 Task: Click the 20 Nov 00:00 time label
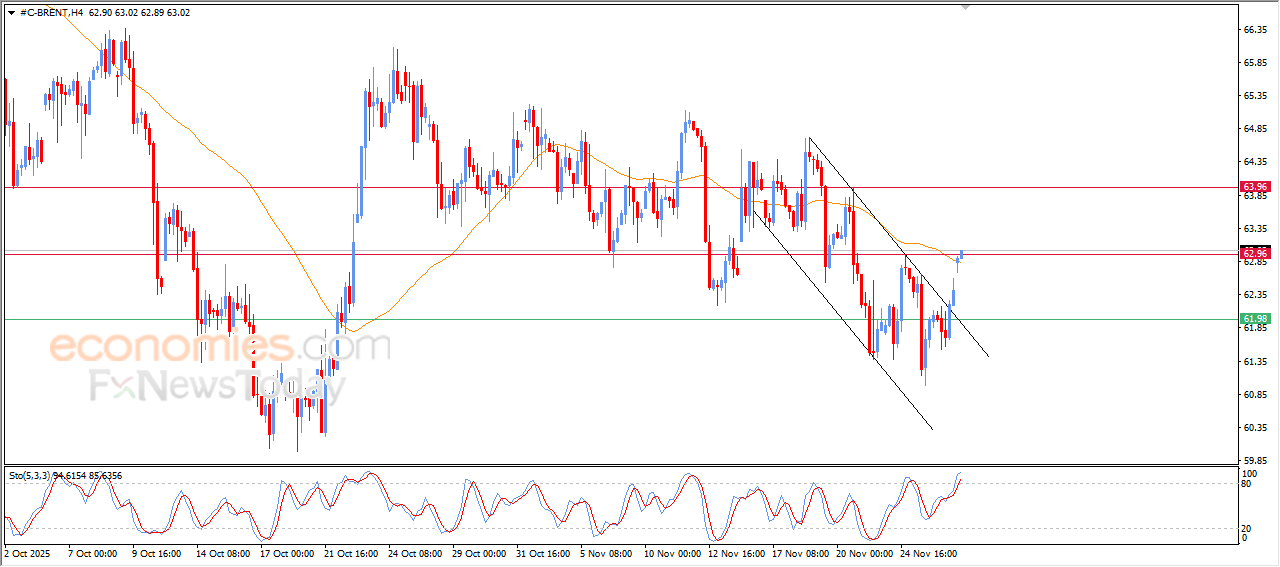pos(863,552)
